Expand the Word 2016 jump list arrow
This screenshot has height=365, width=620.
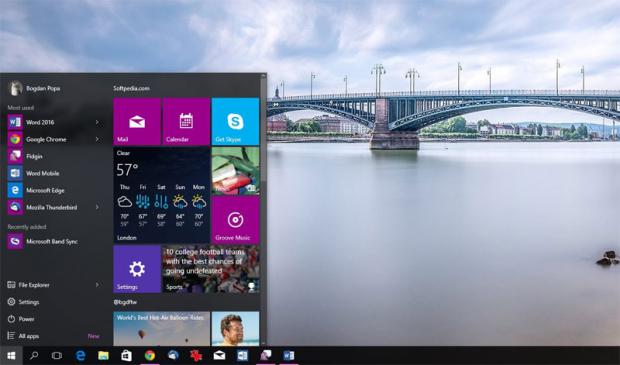point(97,122)
